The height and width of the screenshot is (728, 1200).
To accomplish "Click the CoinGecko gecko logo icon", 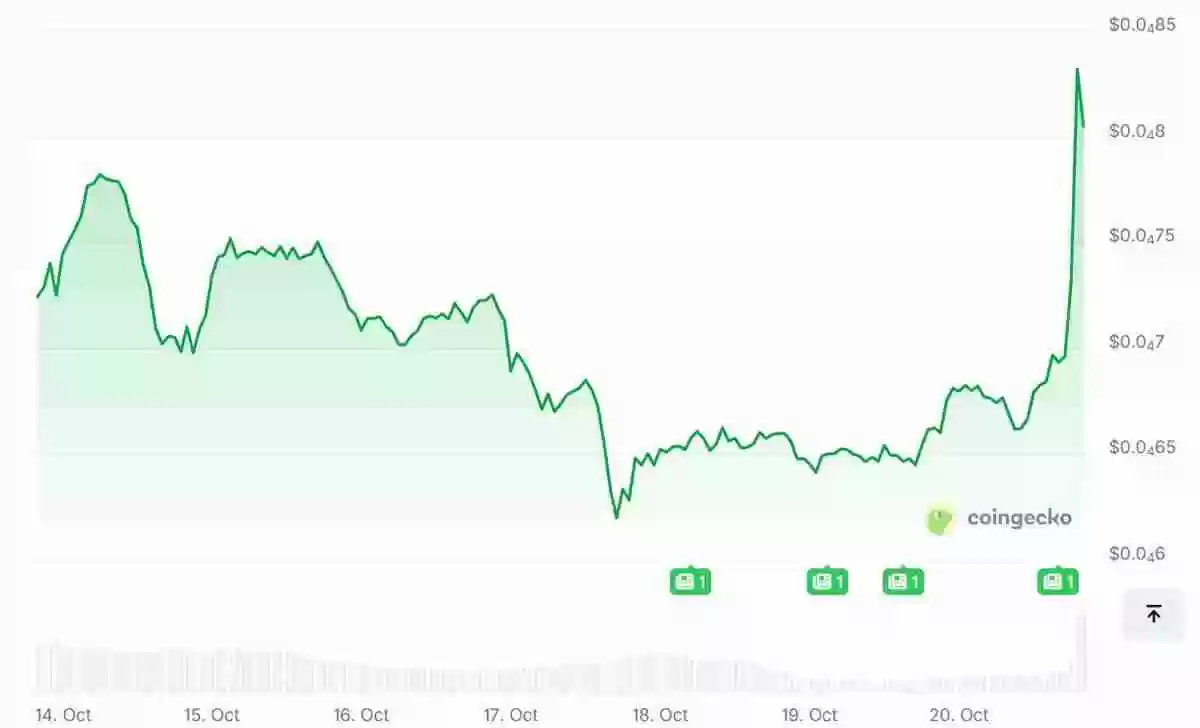I will [940, 518].
